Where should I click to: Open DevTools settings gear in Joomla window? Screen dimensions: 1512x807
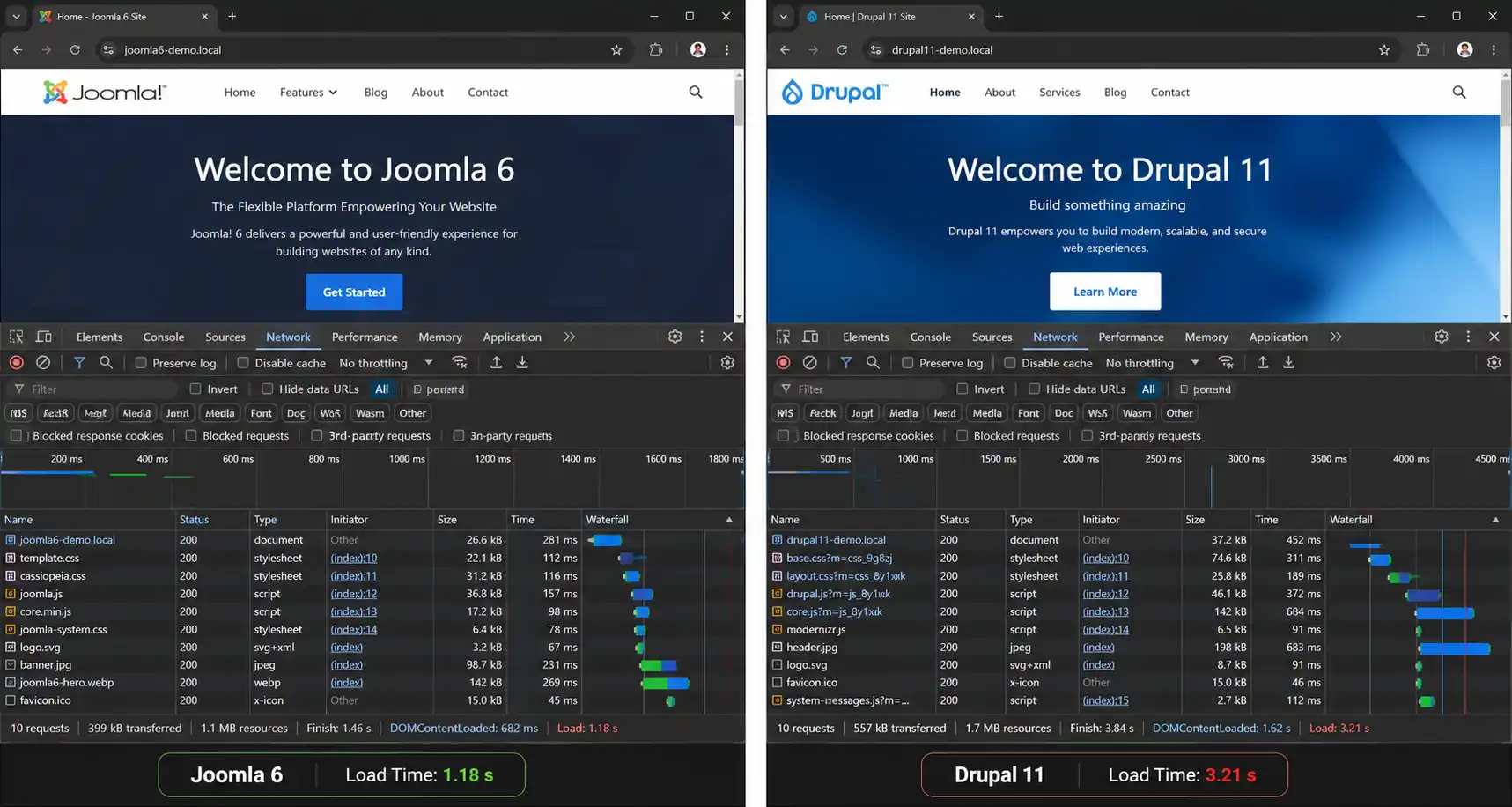675,337
